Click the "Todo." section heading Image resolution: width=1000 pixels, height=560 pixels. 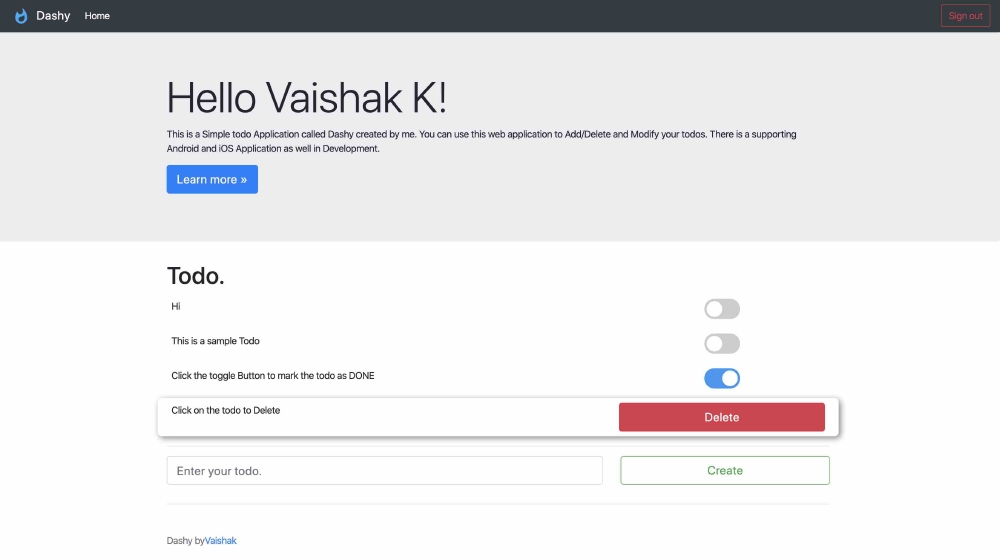pyautogui.click(x=196, y=277)
